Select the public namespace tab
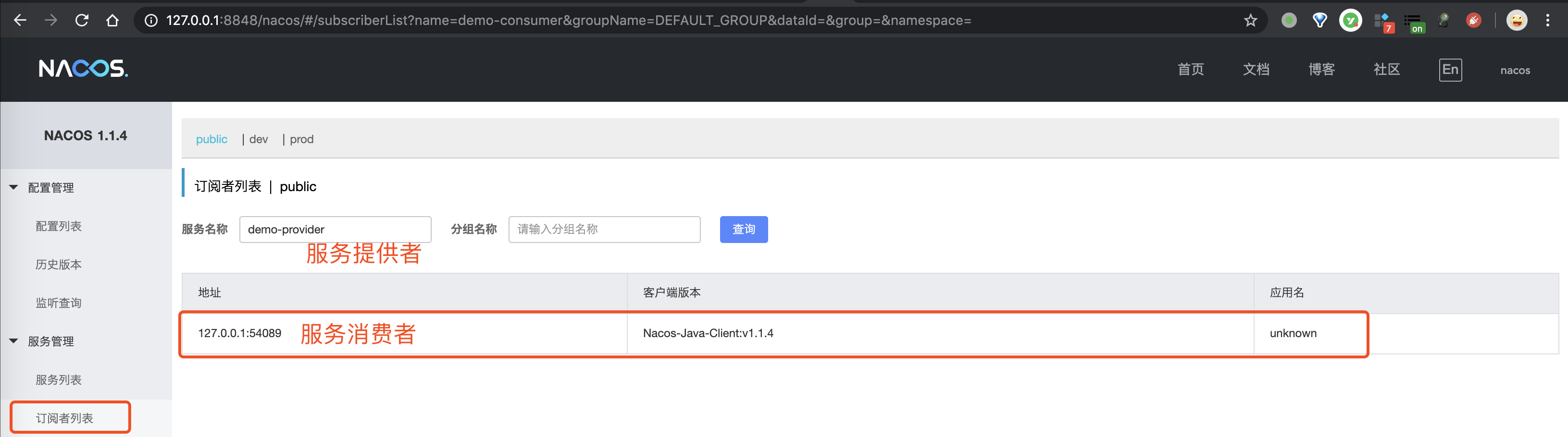This screenshot has width=1568, height=437. (211, 139)
